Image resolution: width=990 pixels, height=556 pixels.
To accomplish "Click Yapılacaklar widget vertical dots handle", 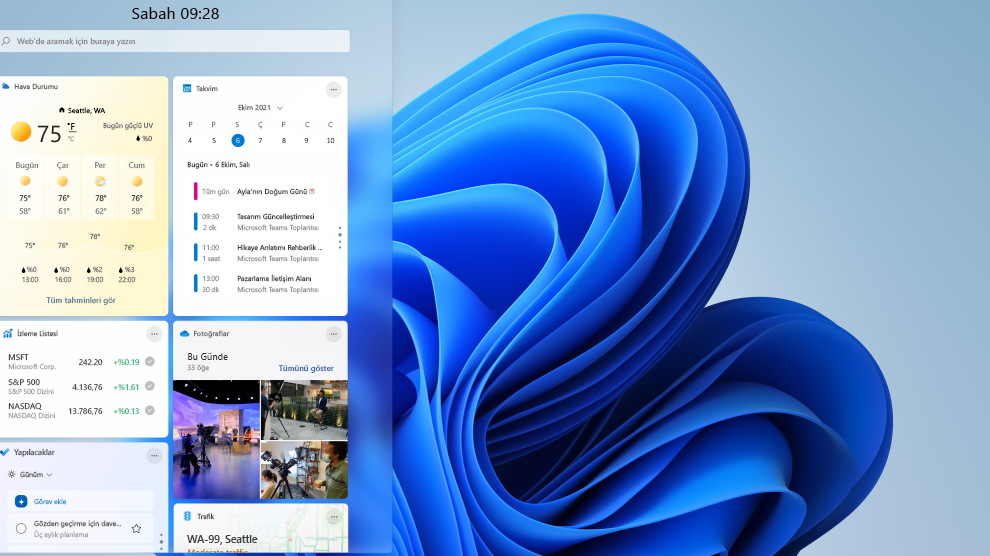I will [161, 541].
